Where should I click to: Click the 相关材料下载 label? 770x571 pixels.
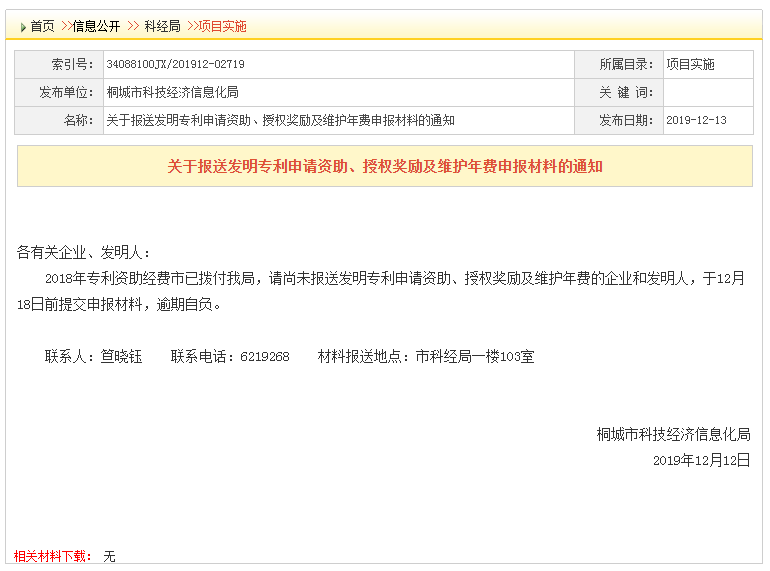point(53,556)
